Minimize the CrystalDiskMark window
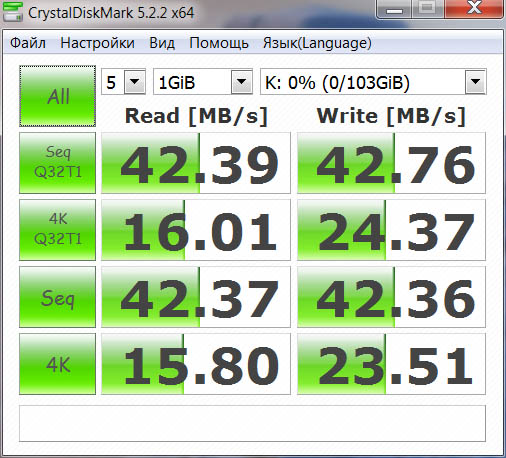 click(394, 9)
